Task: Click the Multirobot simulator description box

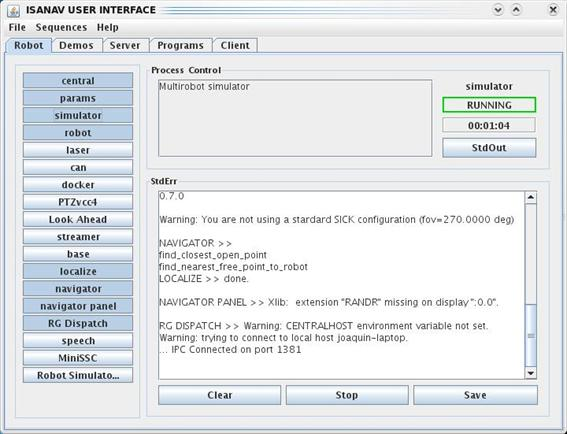Action: pos(295,118)
